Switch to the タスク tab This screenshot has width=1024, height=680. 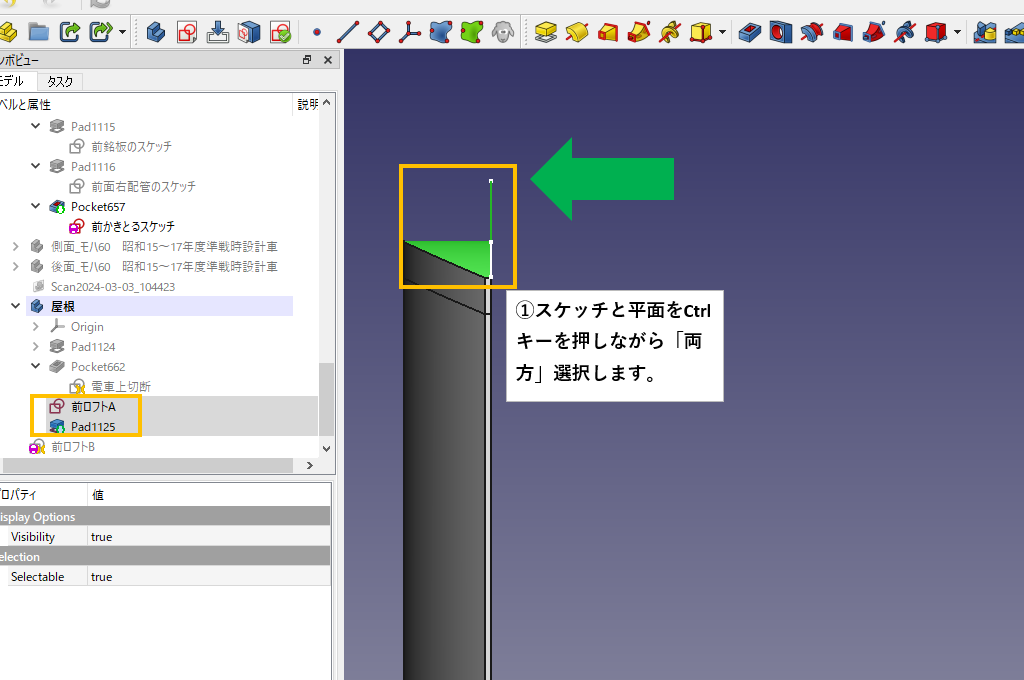(x=60, y=82)
